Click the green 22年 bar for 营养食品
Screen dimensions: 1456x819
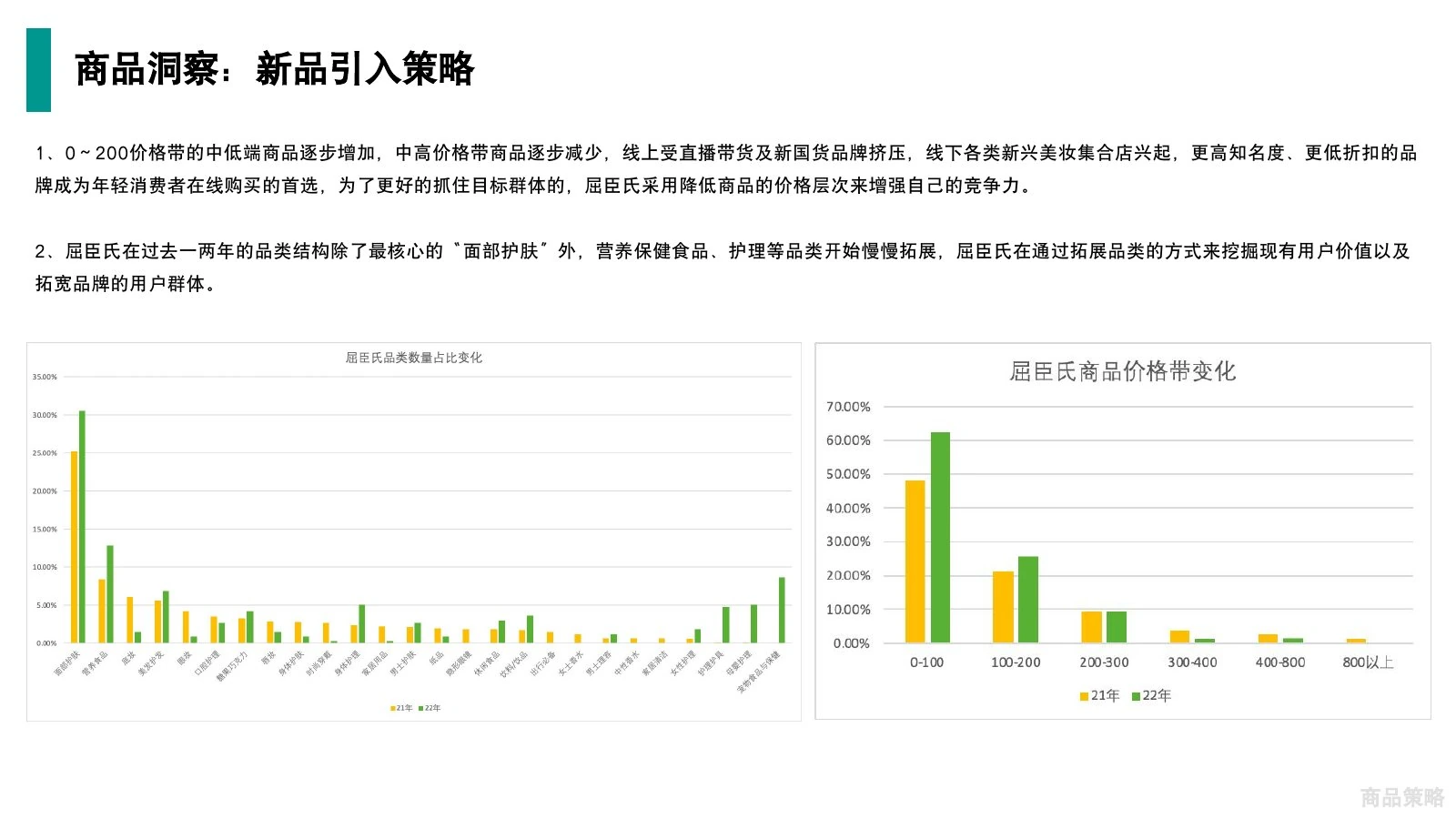[x=110, y=594]
